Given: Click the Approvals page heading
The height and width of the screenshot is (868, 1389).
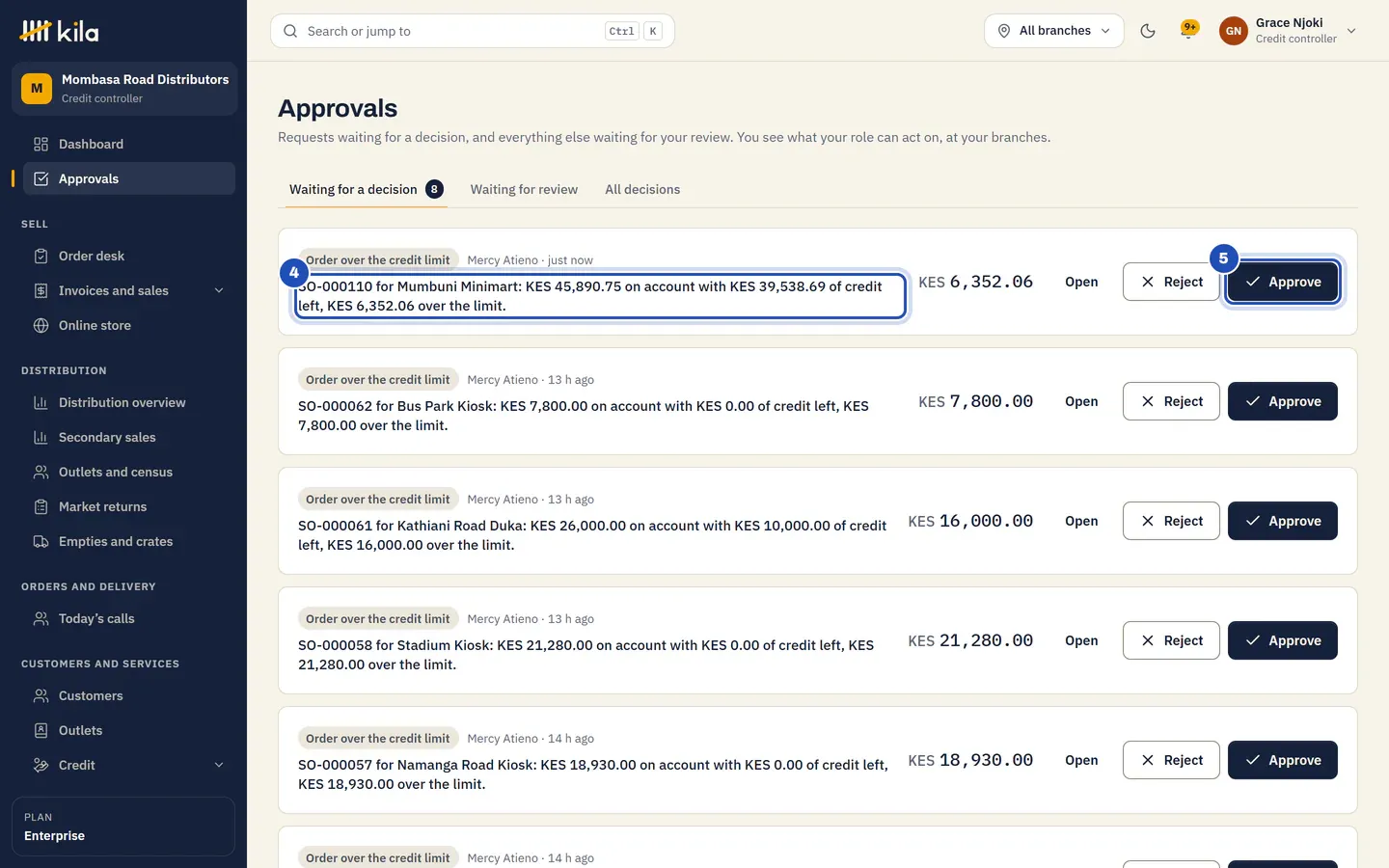Looking at the screenshot, I should [x=338, y=108].
